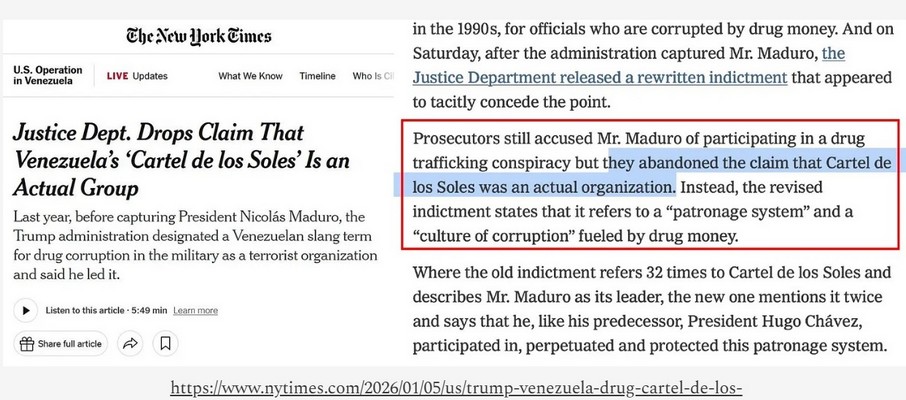Click the Listen to this article label

98,311
